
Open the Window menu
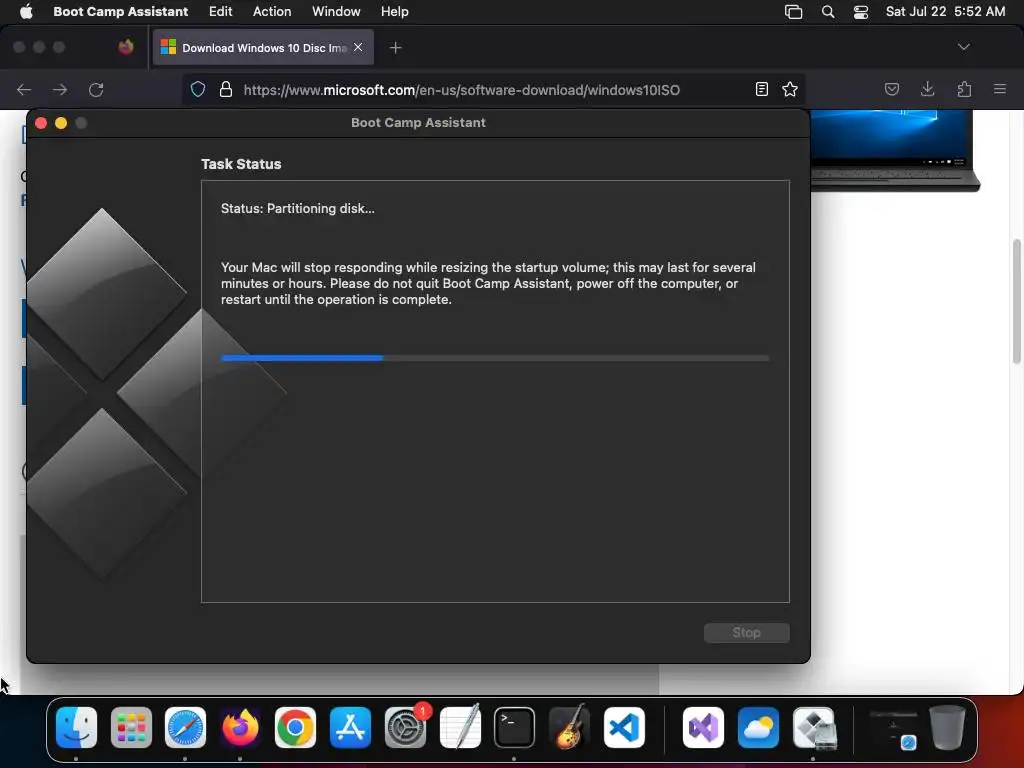336,11
